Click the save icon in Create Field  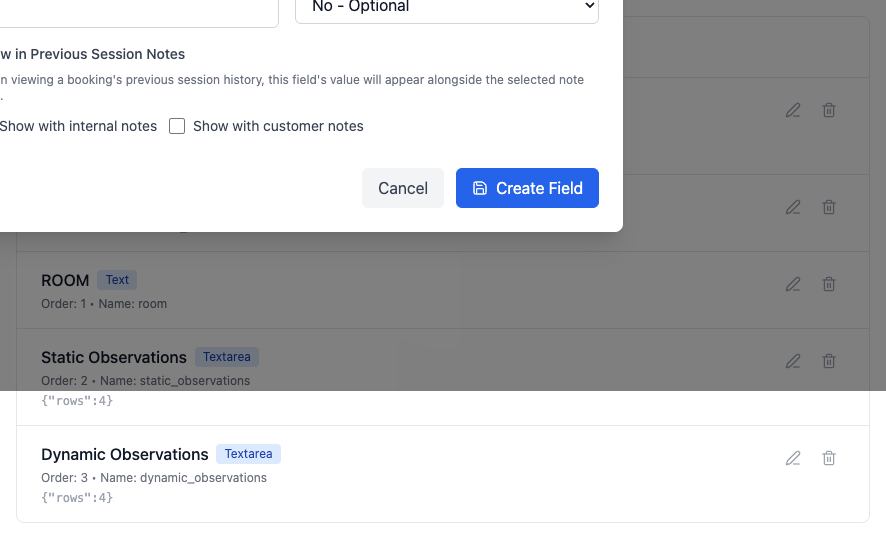tap(480, 188)
